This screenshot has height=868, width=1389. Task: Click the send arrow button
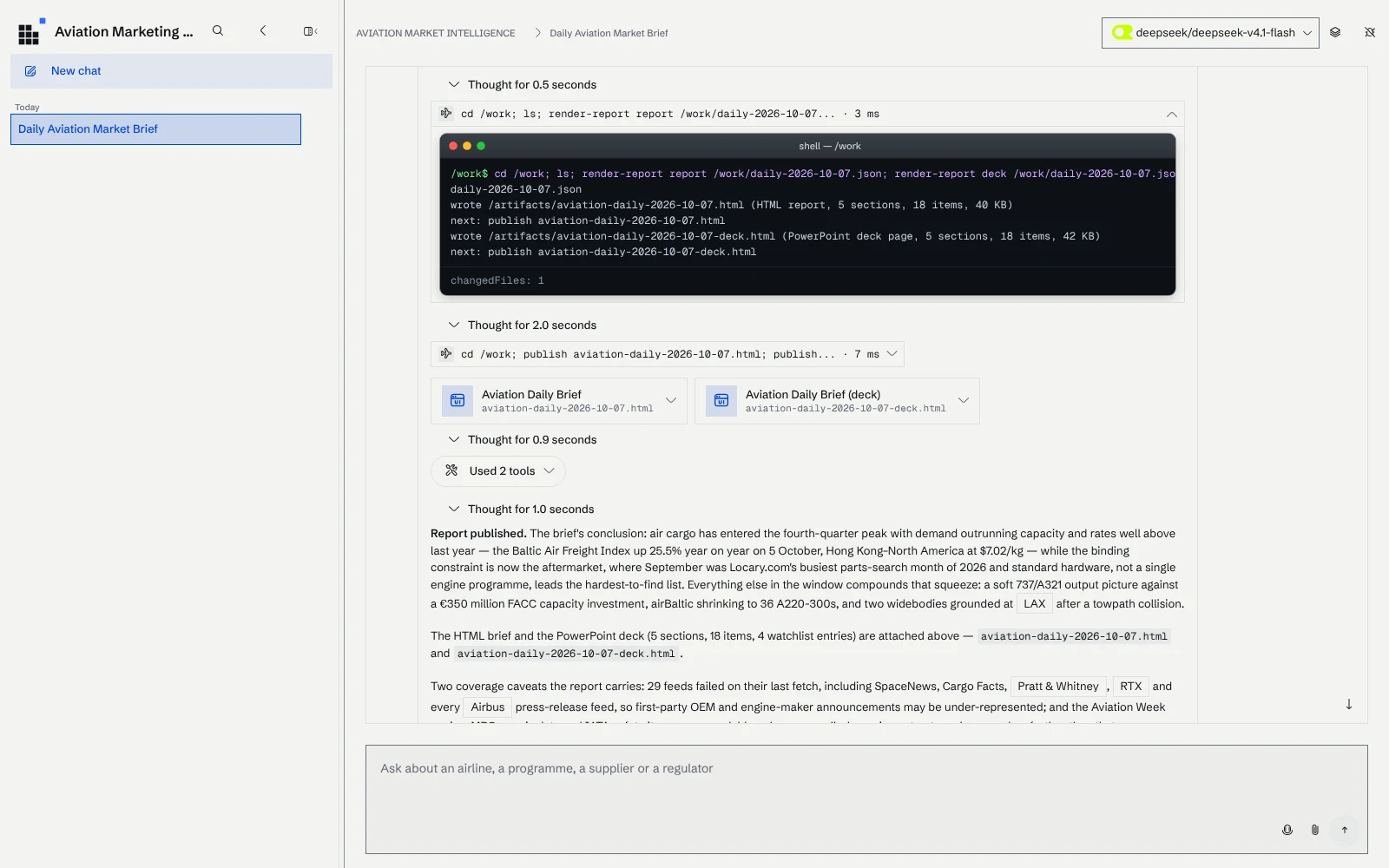point(1345,830)
